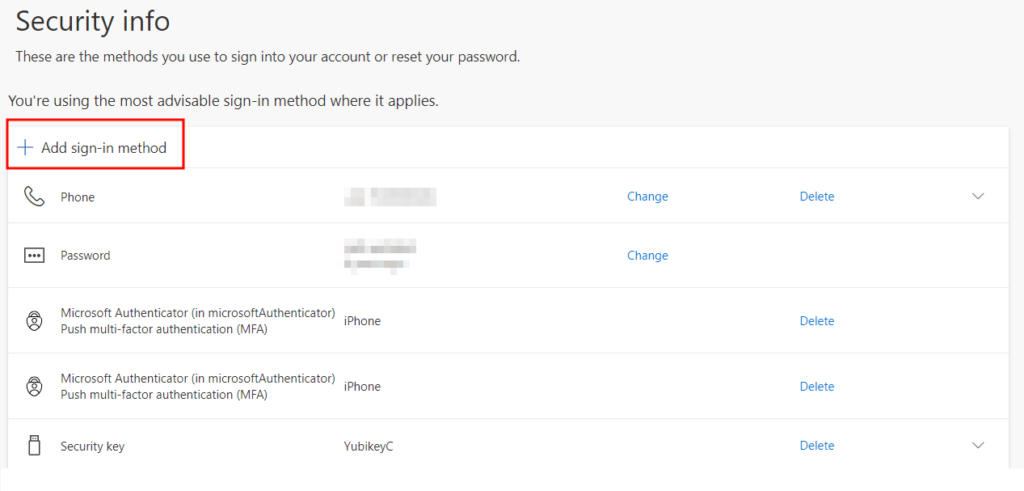Expand the Phone row chevron
Viewport: 1024px width, 491px height.
click(x=978, y=197)
